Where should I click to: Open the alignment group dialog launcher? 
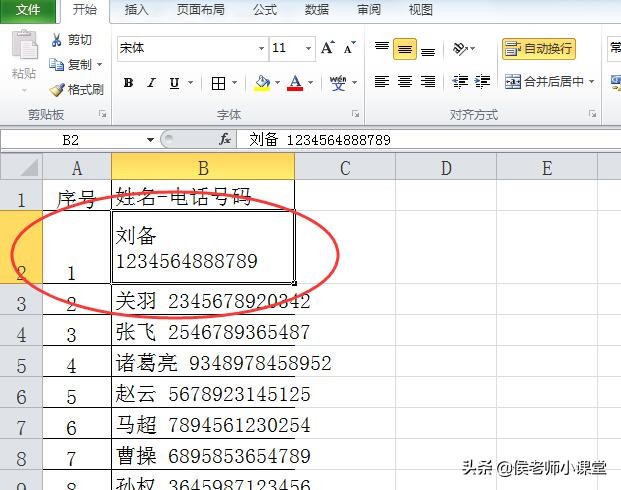(x=592, y=114)
